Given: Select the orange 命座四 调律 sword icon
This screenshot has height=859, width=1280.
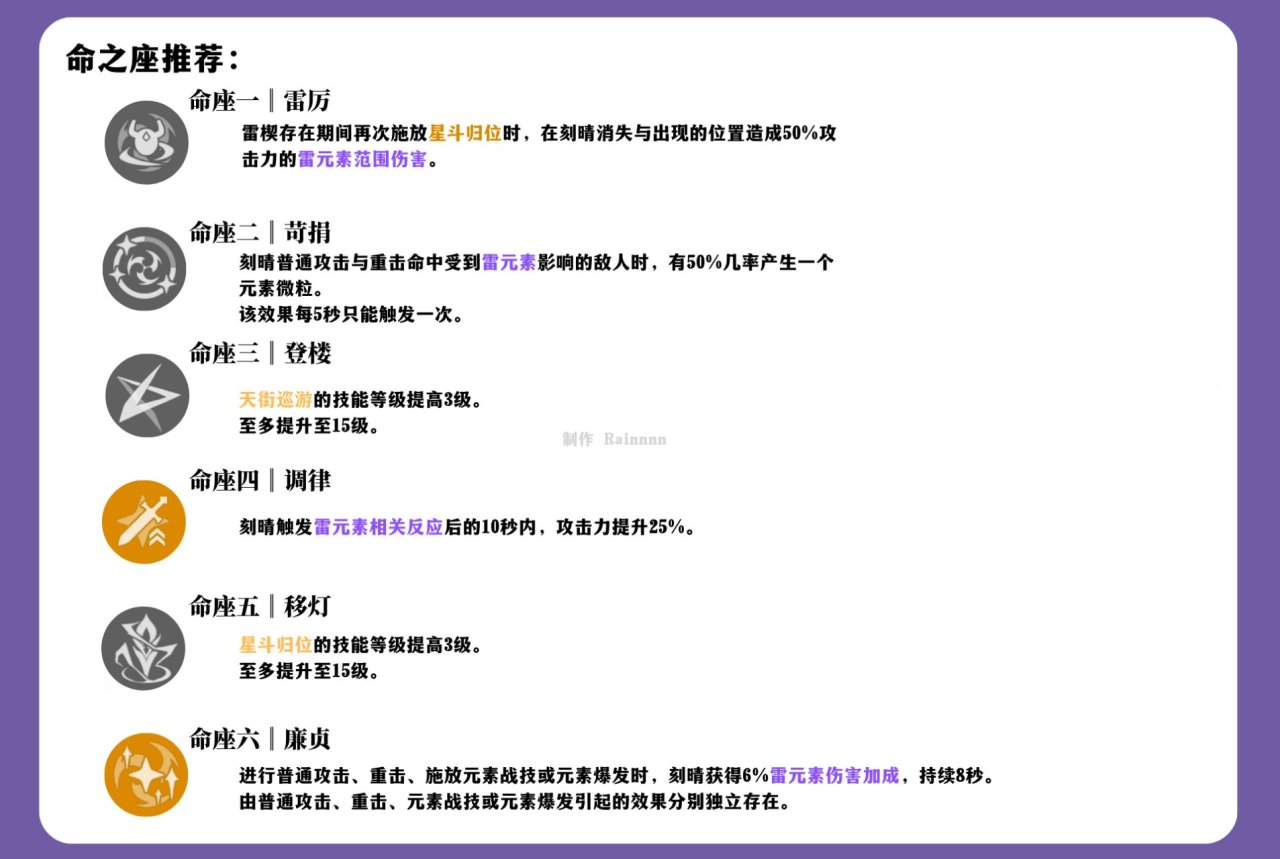Looking at the screenshot, I should point(144,521).
